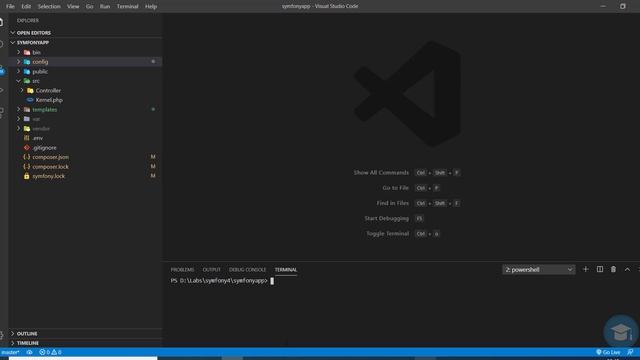Image resolution: width=640 pixels, height=360 pixels.
Task: Click the master branch indicator
Action: pos(11,352)
